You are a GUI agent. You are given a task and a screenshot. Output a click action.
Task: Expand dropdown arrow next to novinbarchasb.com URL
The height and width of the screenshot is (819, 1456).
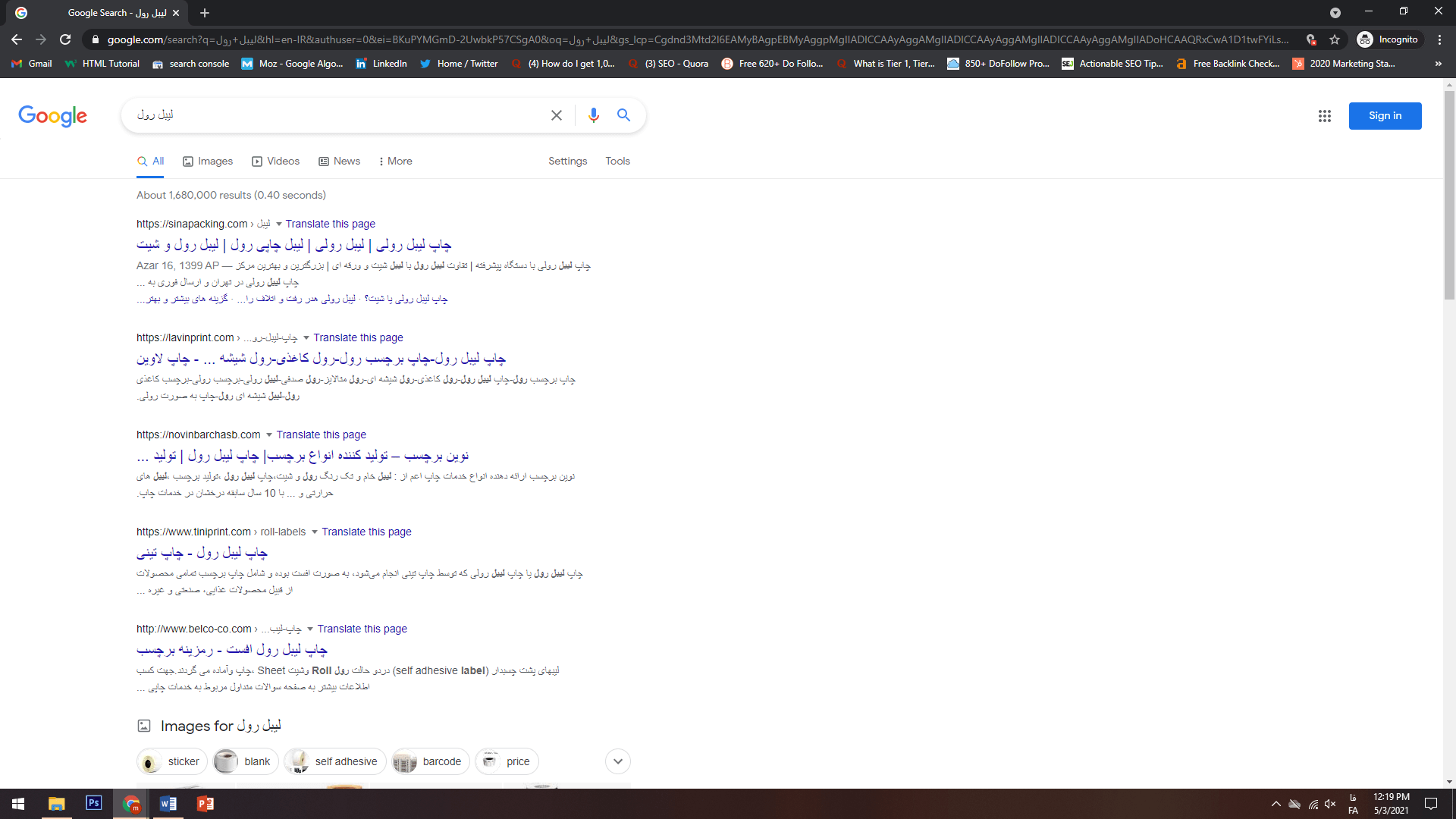click(269, 435)
